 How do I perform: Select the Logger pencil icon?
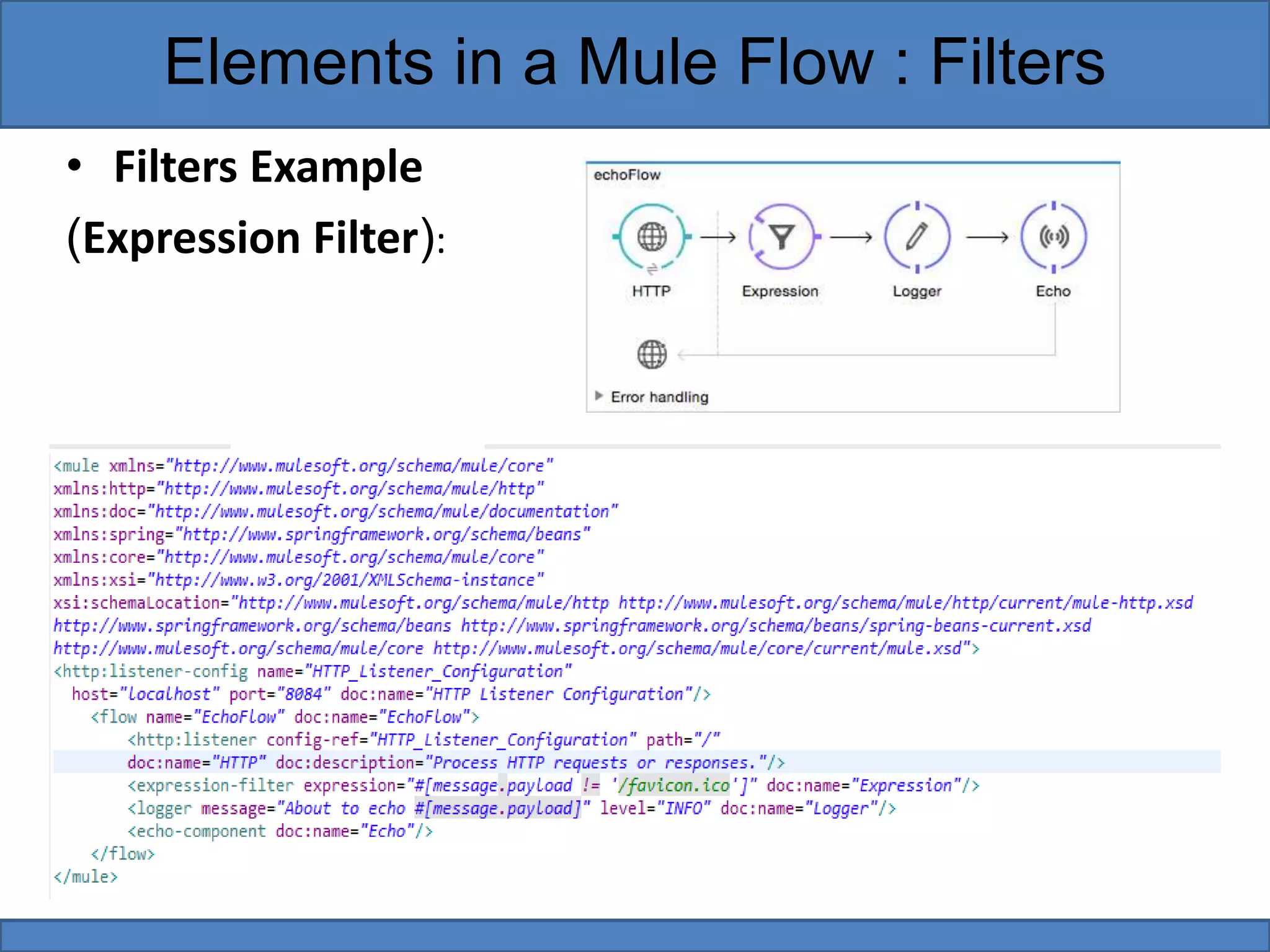(x=917, y=237)
